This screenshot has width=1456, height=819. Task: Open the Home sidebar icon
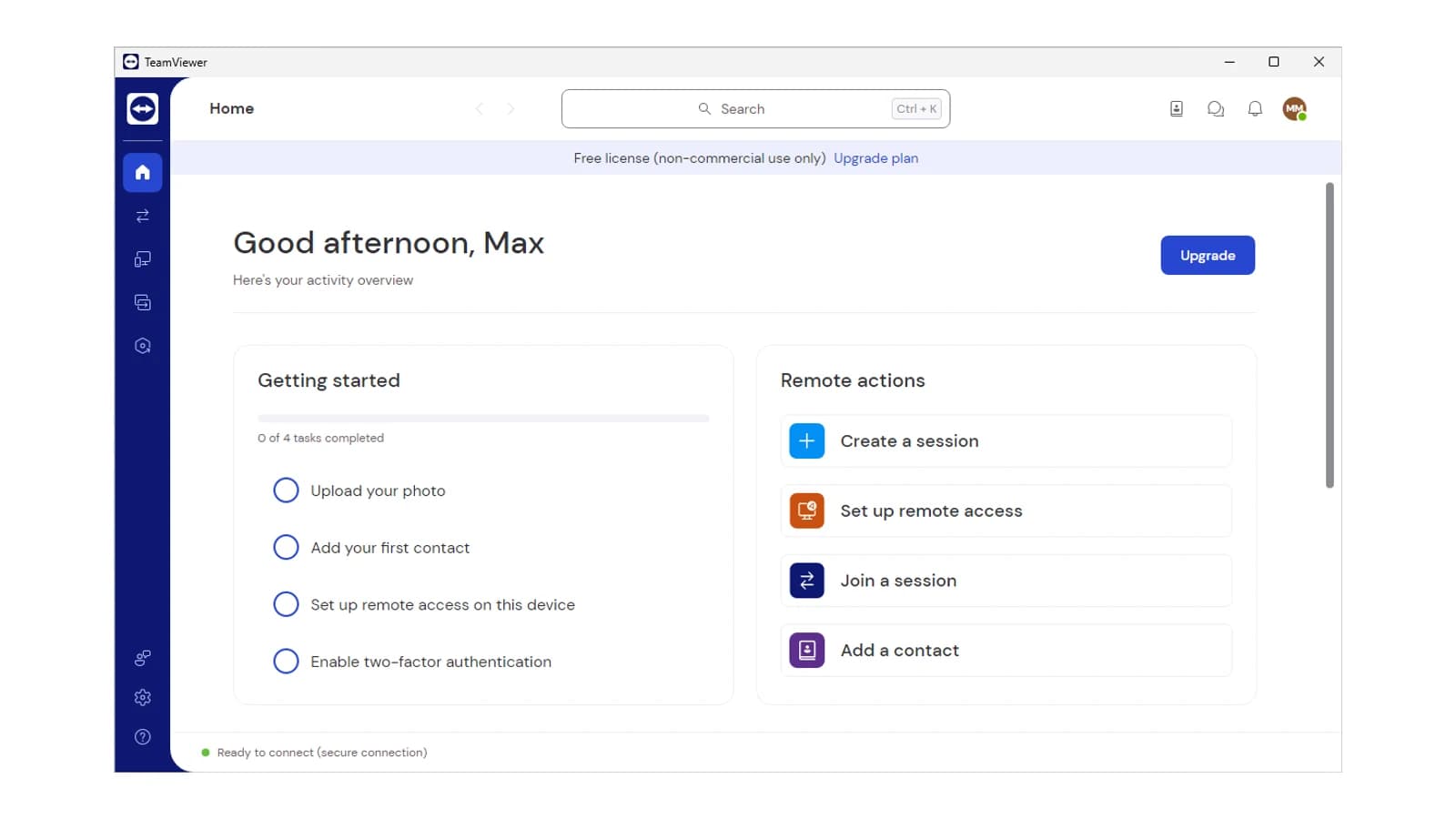tap(143, 172)
